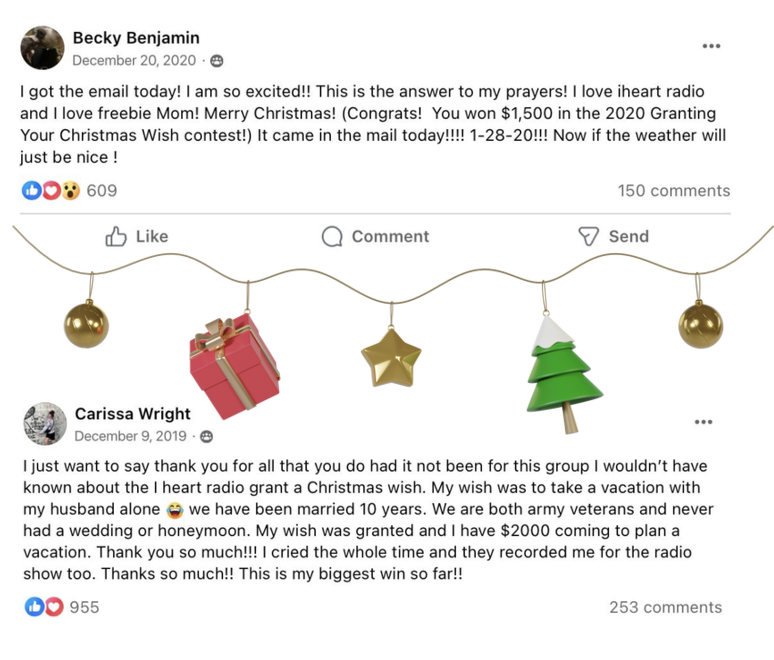Open Becky Benjamin's profile name link
The height and width of the screenshot is (660, 774).
click(136, 38)
